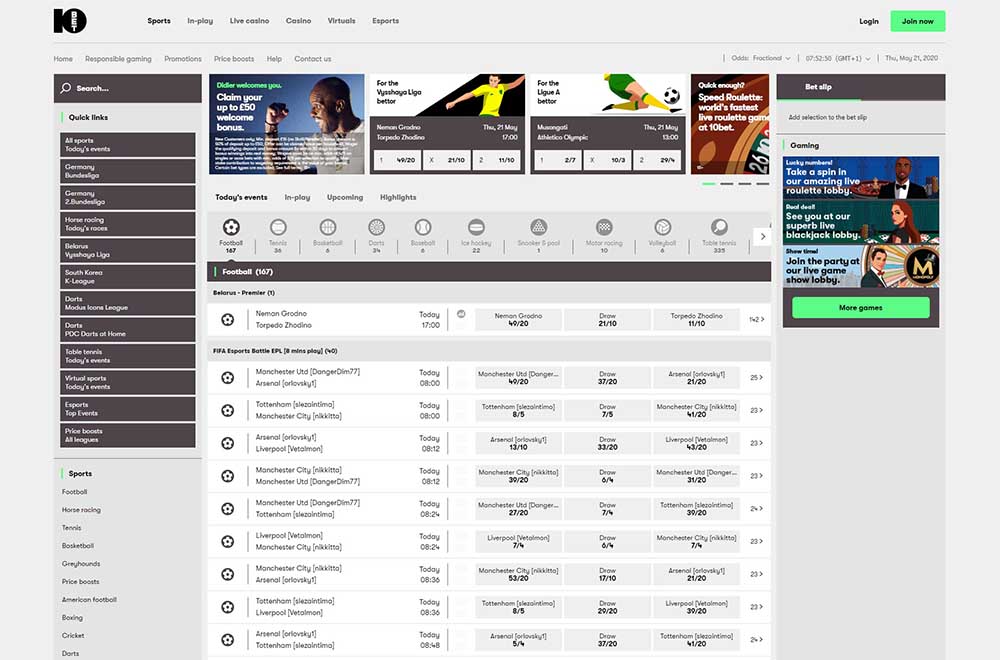Expand markets for Manchester Utd vs Tottenham
This screenshot has height=660, width=1000.
pos(756,509)
